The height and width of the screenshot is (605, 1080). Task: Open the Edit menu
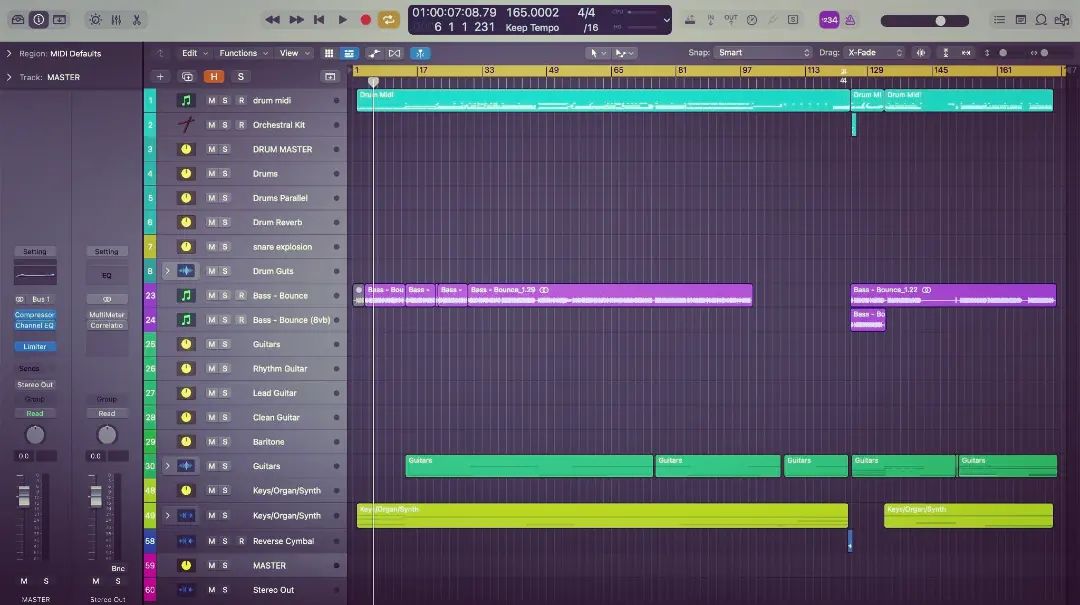pyautogui.click(x=194, y=53)
